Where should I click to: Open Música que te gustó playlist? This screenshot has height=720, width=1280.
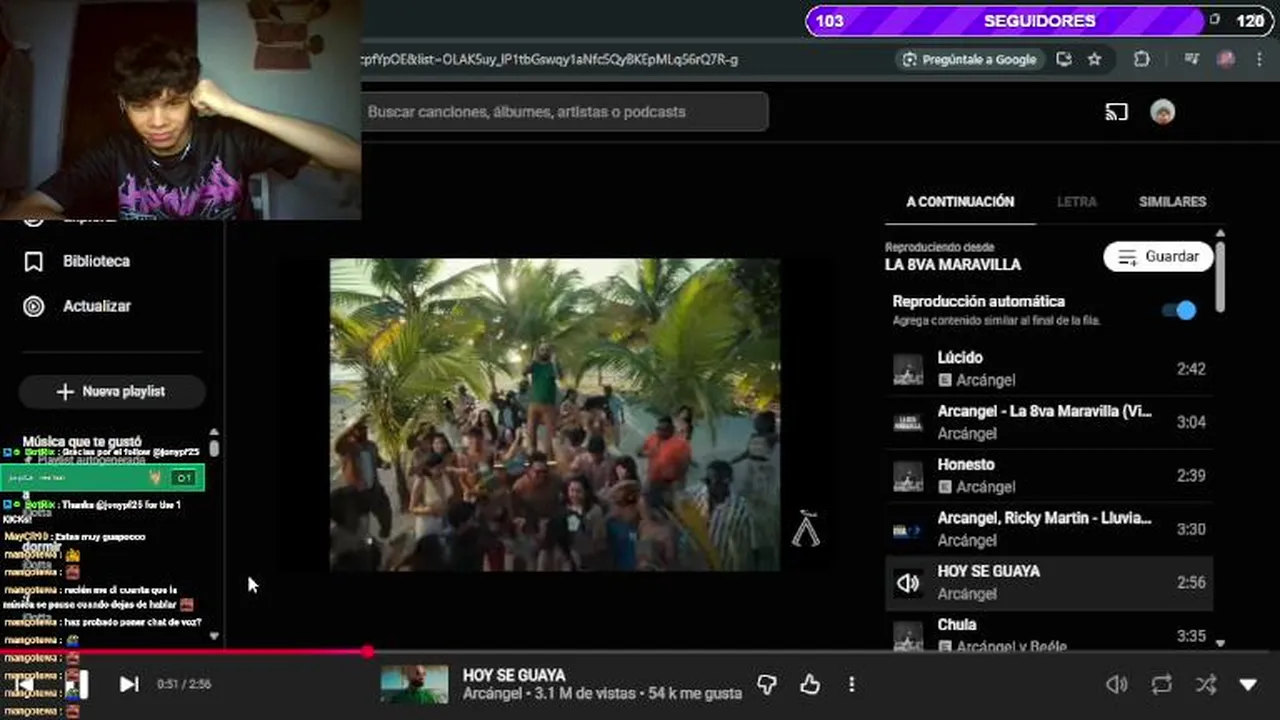click(82, 441)
